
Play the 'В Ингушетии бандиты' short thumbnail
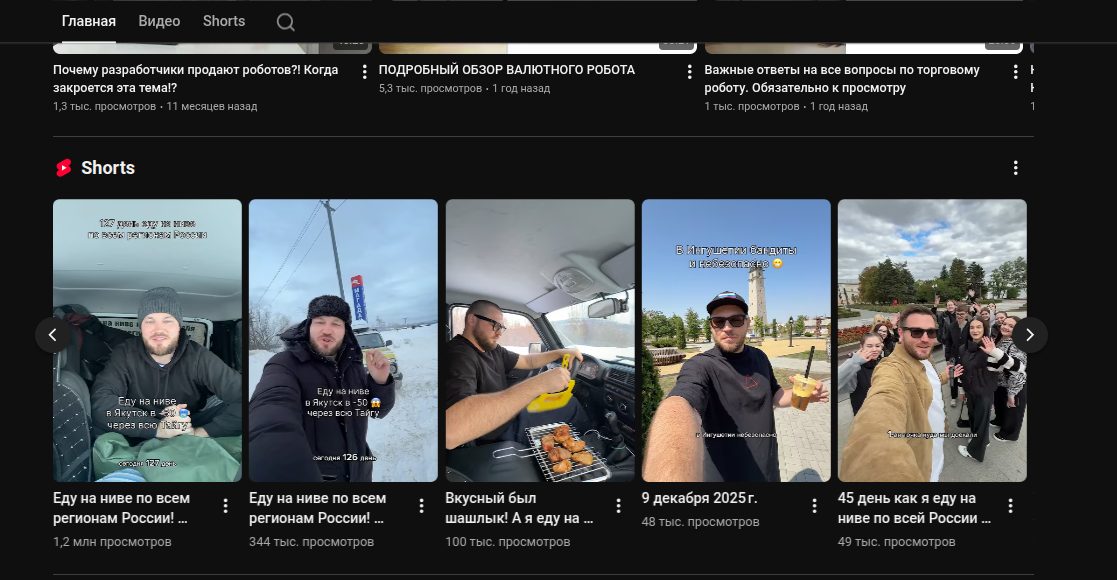click(x=736, y=341)
